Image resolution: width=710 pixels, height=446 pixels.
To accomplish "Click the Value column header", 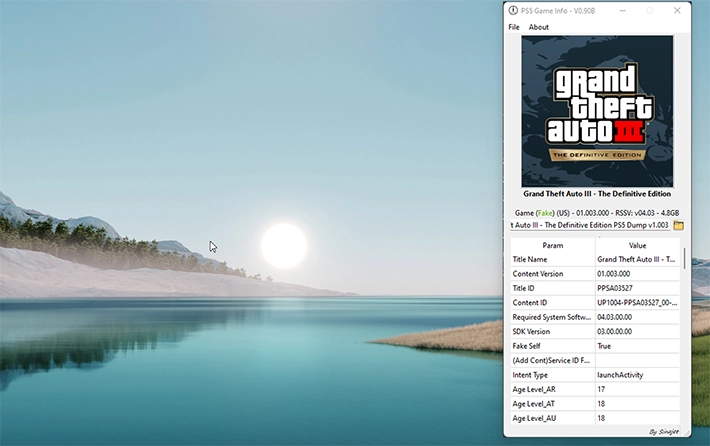I will click(x=637, y=245).
